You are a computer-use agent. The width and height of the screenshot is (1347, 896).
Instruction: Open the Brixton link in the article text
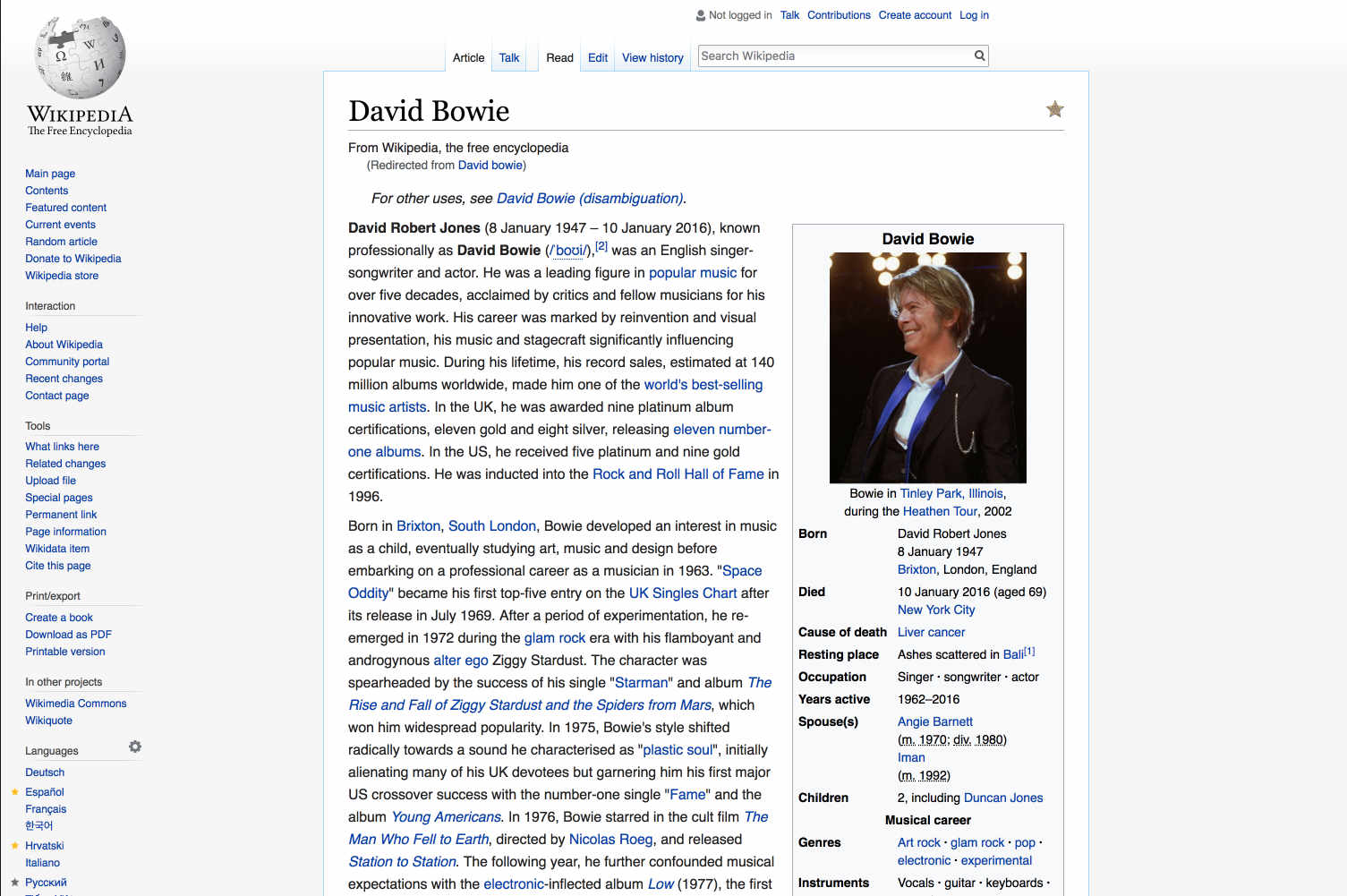pos(419,526)
